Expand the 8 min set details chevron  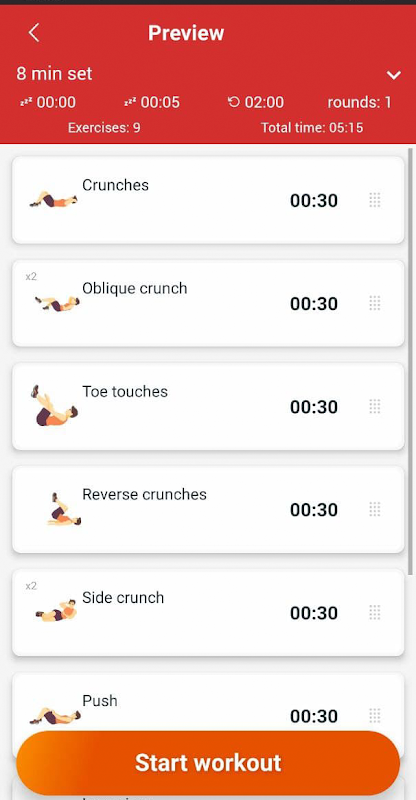394,75
